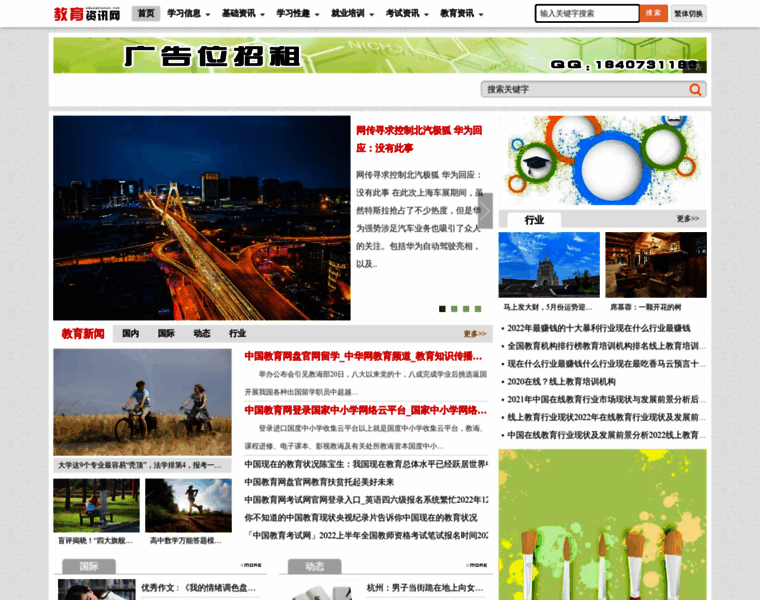Select the 动态 section heading tab
The width and height of the screenshot is (760, 600).
tap(315, 566)
